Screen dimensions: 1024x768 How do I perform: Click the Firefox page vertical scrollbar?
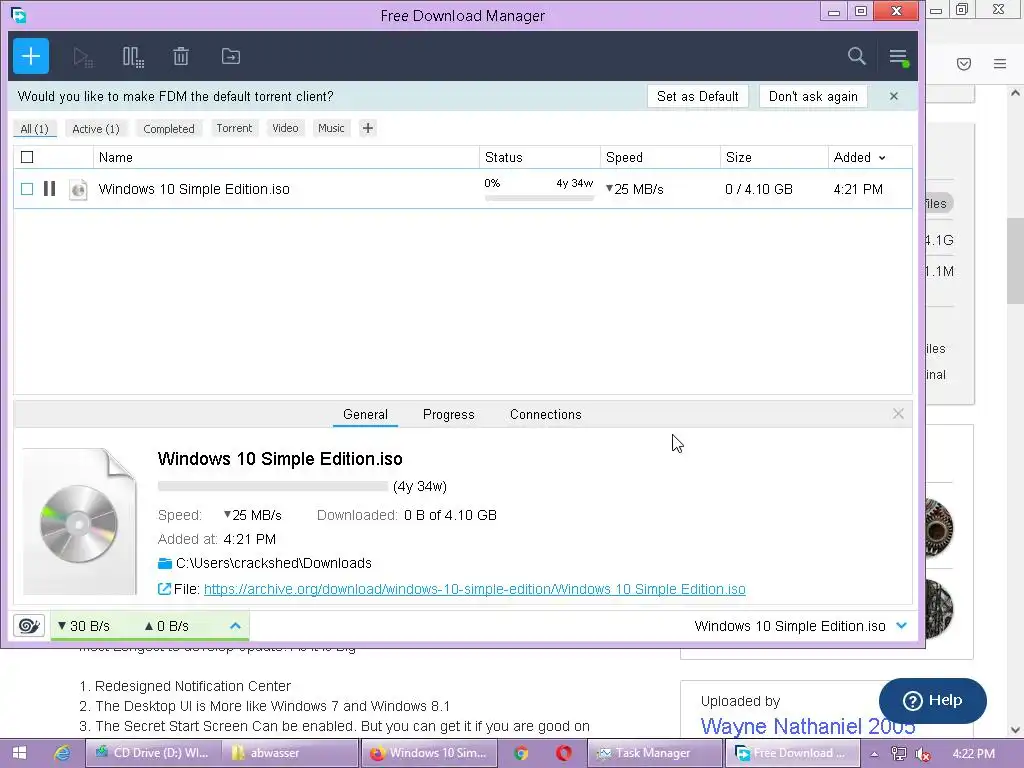coord(1015,261)
